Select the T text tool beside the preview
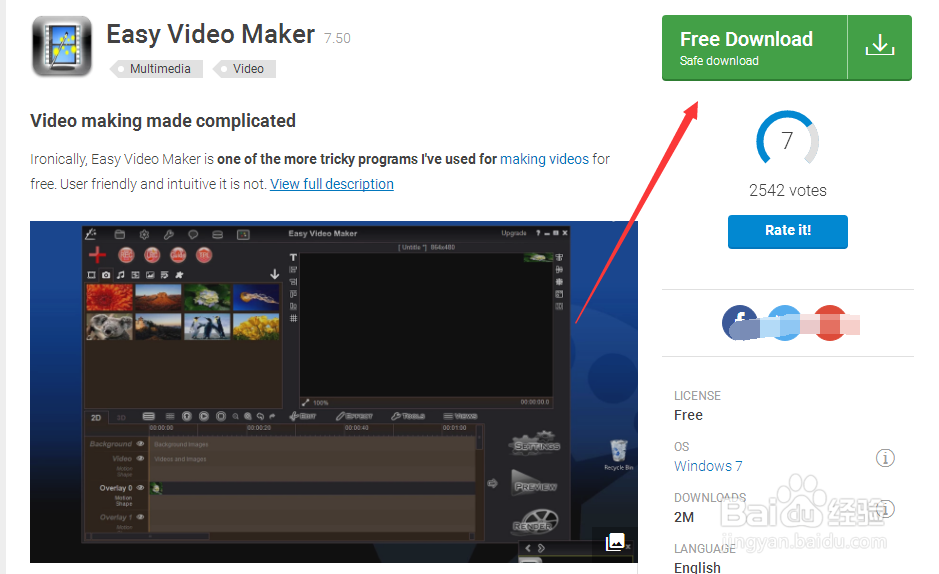Image resolution: width=939 pixels, height=574 pixels. pos(293,257)
